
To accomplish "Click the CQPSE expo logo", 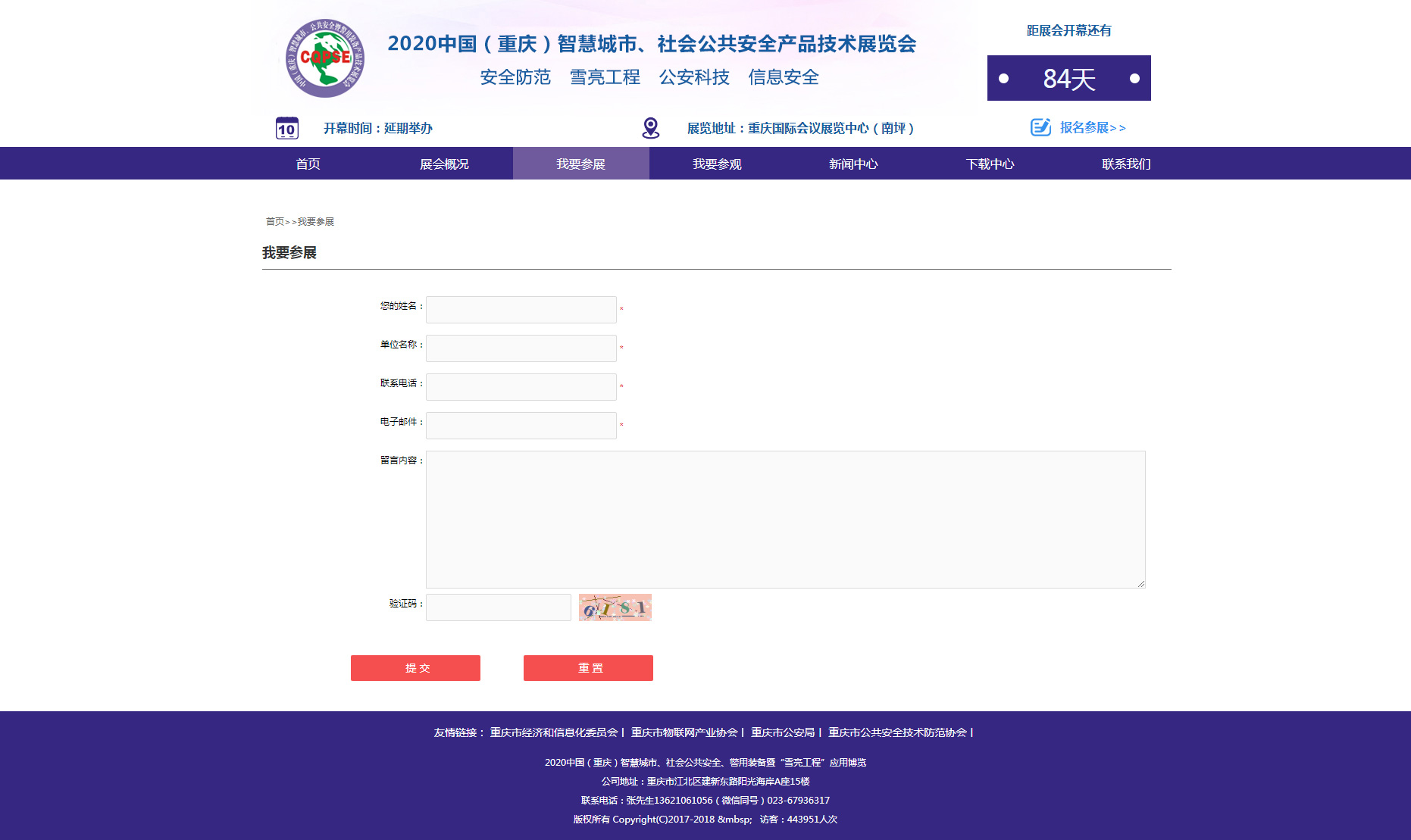I will 325,58.
